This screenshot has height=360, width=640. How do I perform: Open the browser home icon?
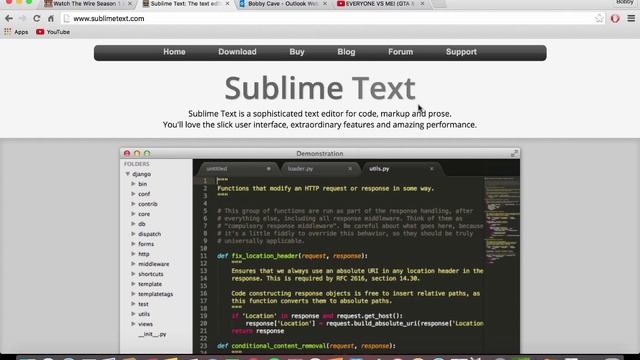(51, 18)
